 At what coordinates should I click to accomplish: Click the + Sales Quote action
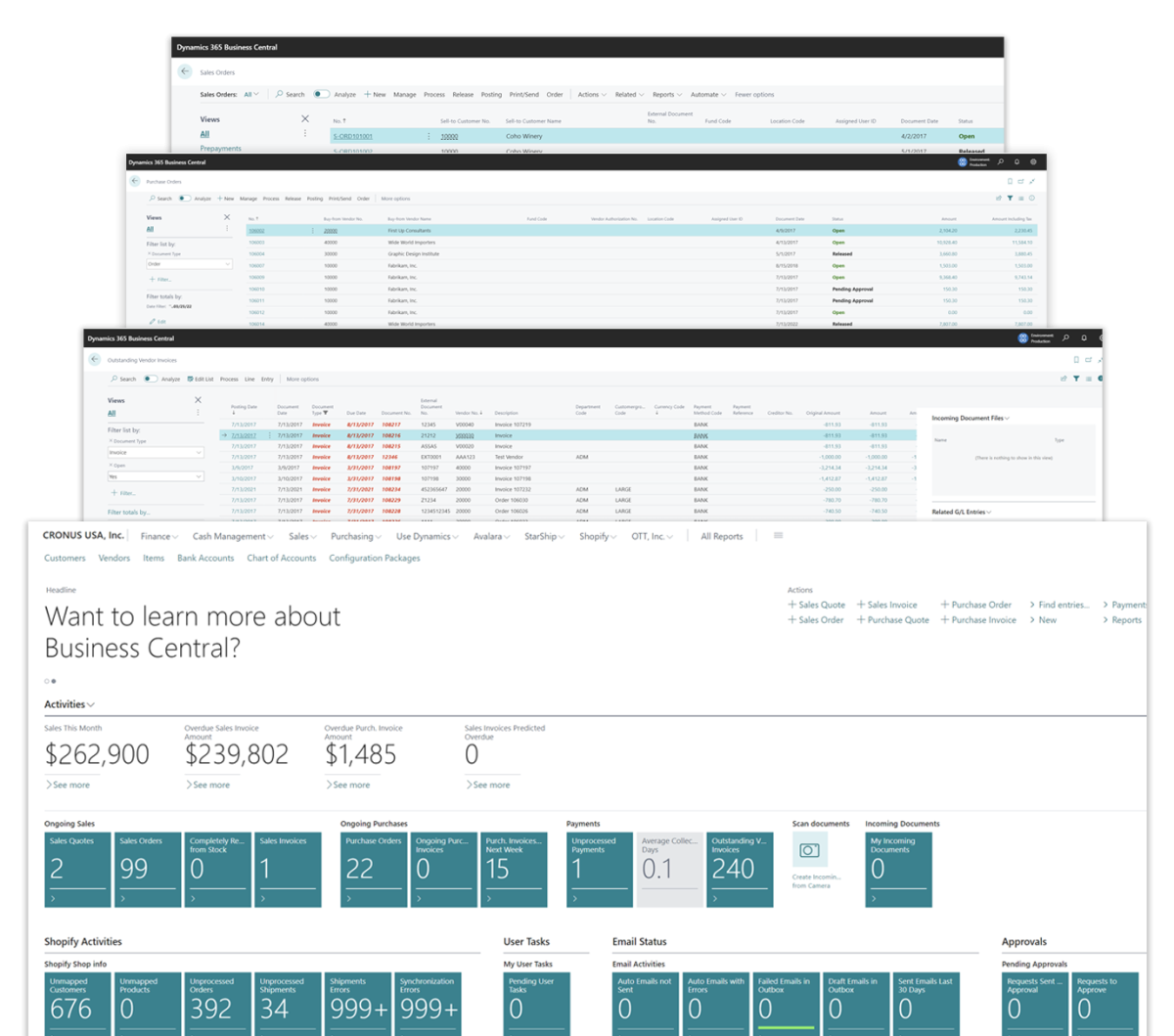(816, 605)
